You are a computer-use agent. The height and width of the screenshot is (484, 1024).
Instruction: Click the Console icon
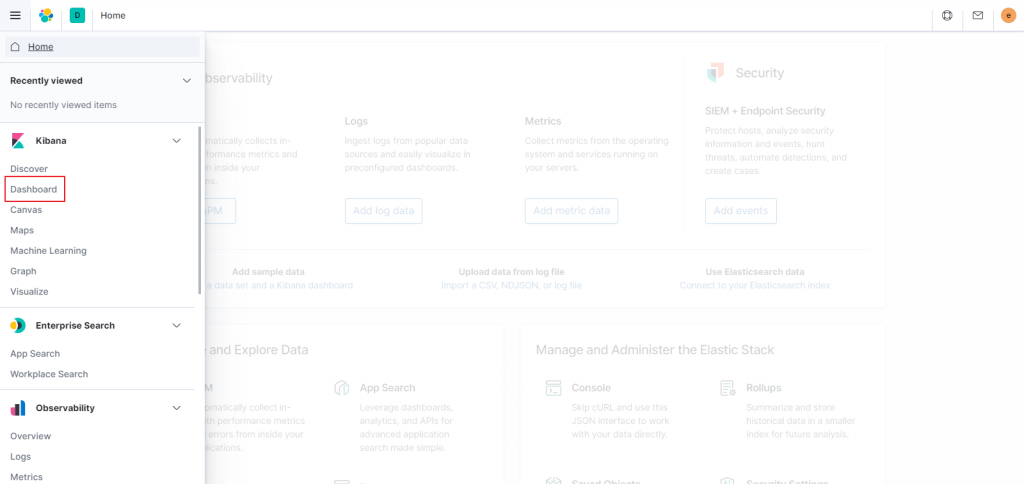(553, 388)
